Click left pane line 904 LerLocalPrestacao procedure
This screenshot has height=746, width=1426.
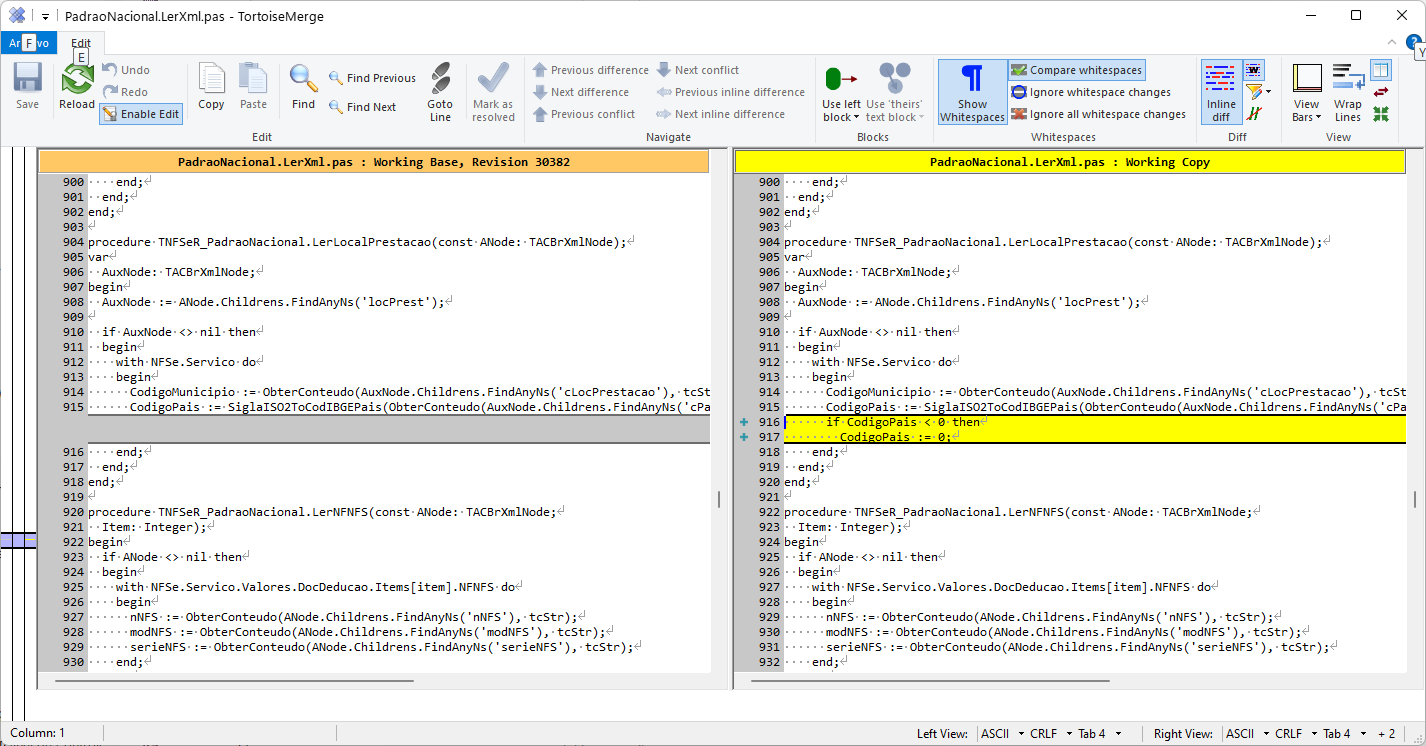[361, 242]
